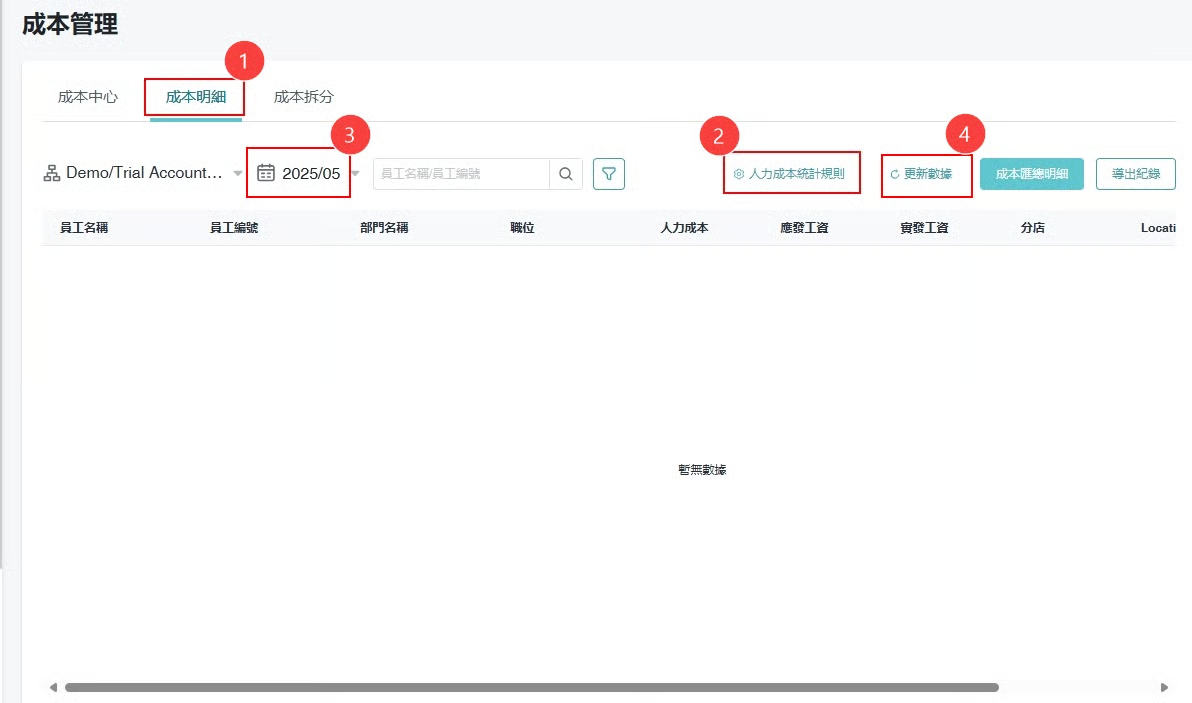
Task: Click the gear icon for 人力成本統計規則
Action: (x=739, y=174)
